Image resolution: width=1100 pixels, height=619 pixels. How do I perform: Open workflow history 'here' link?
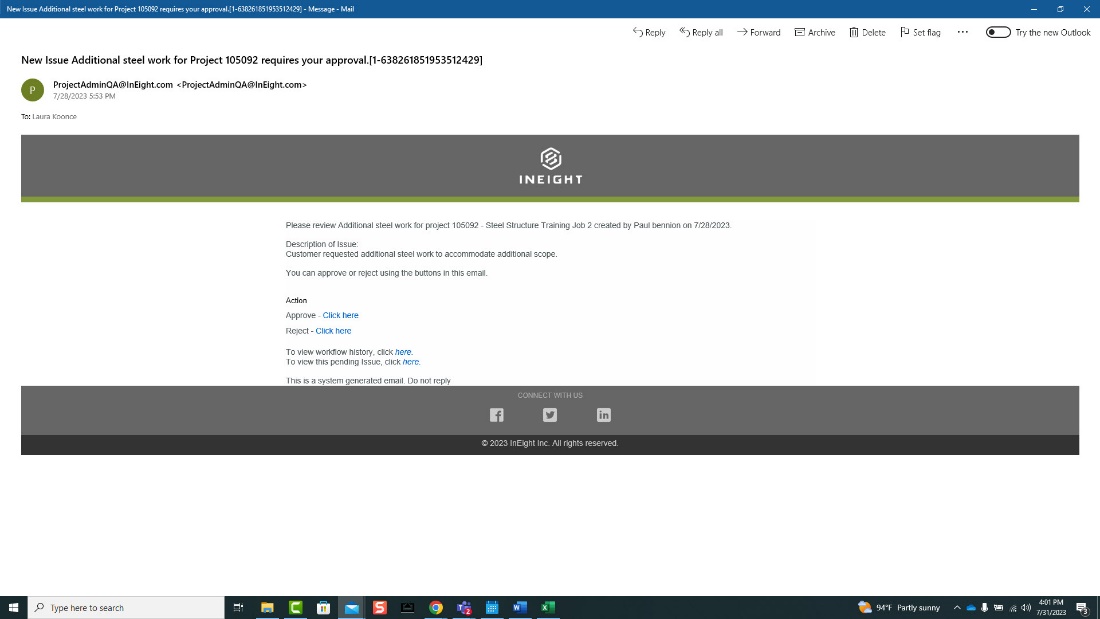point(403,352)
